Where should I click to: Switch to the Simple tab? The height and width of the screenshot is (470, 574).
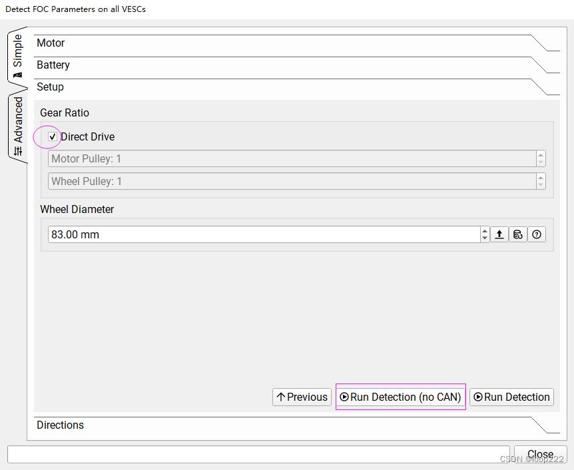[x=17, y=56]
